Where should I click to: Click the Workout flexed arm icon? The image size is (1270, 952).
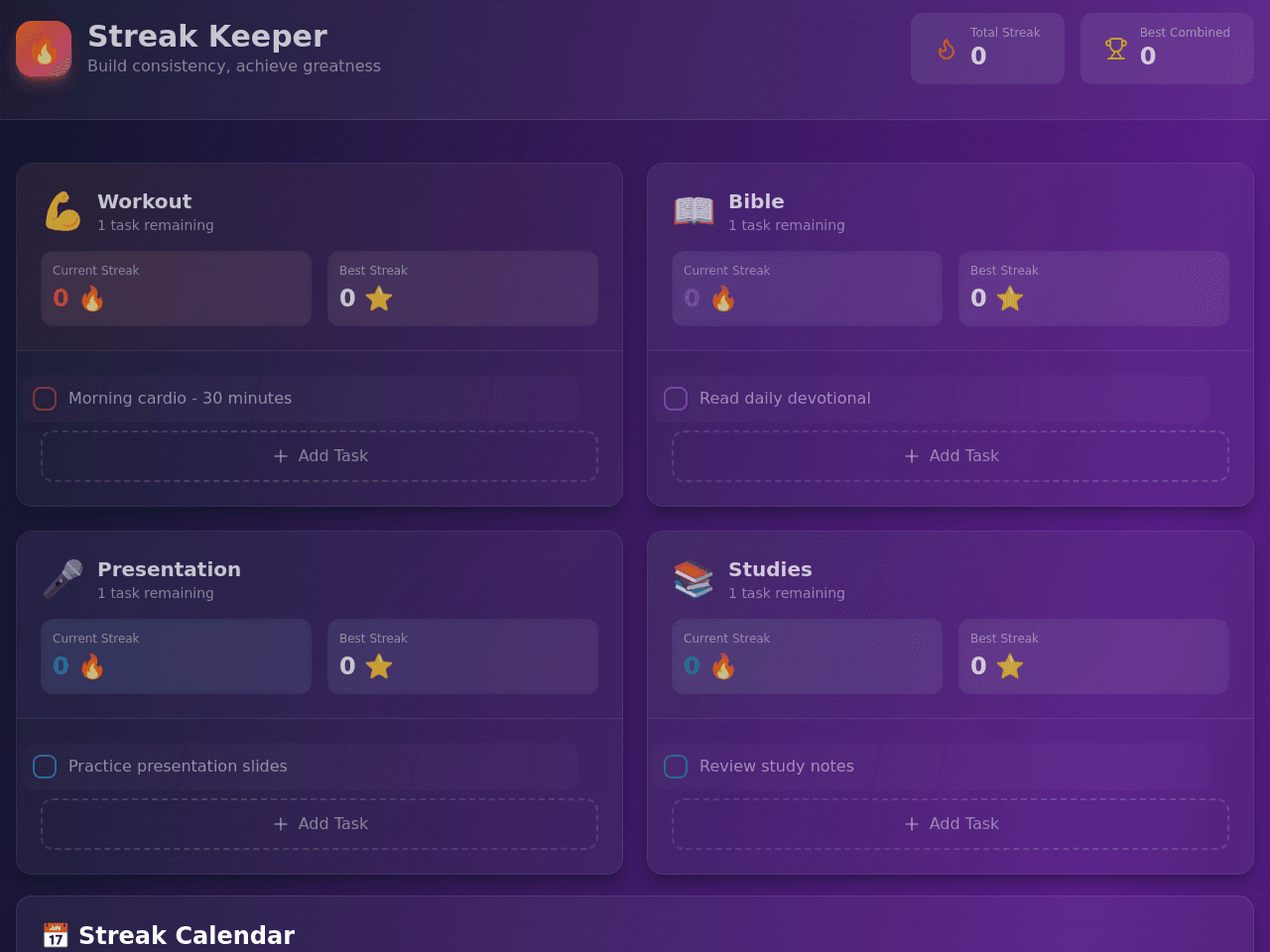click(63, 211)
